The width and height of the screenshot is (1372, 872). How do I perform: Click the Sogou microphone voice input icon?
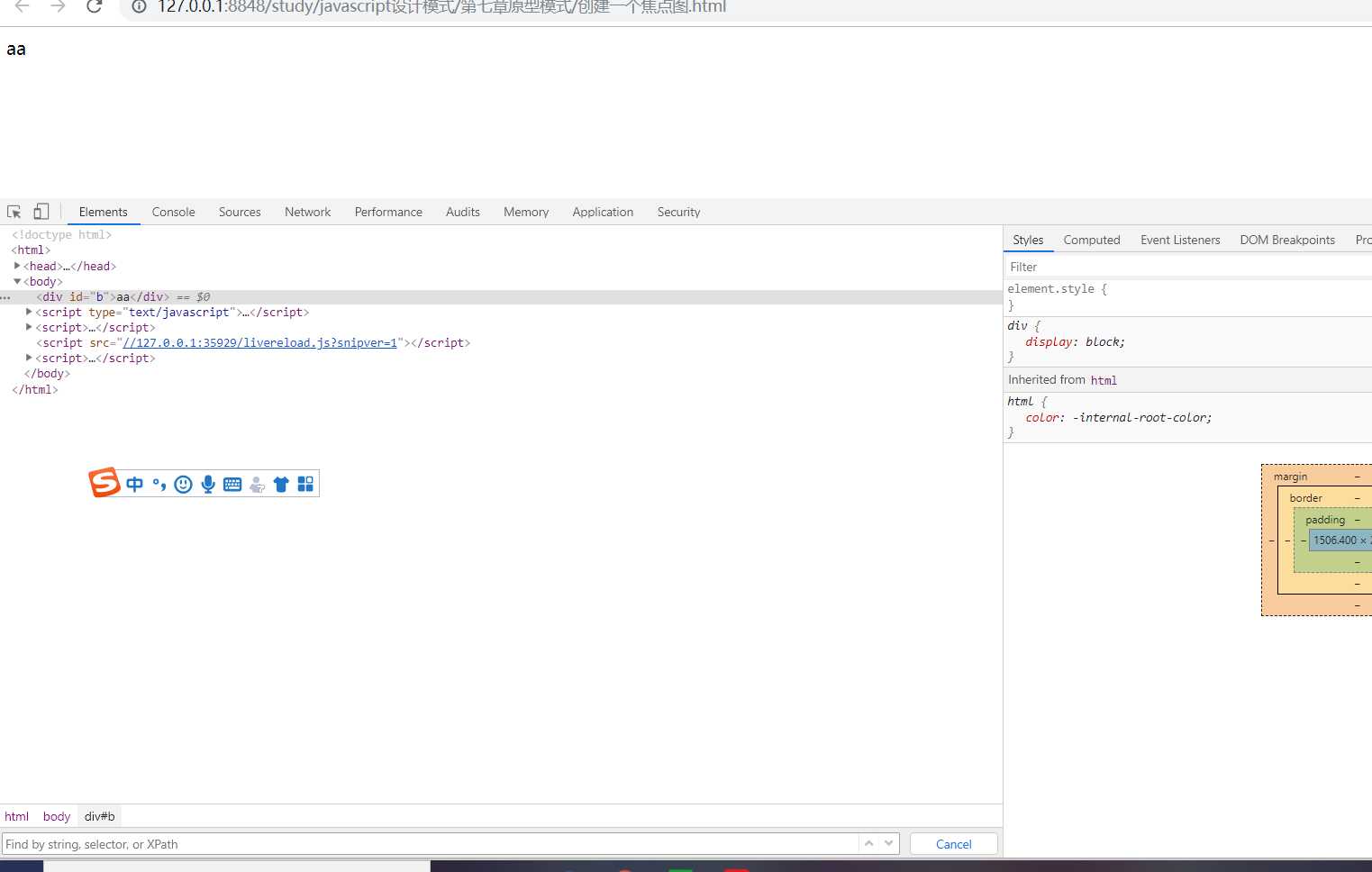coord(208,485)
